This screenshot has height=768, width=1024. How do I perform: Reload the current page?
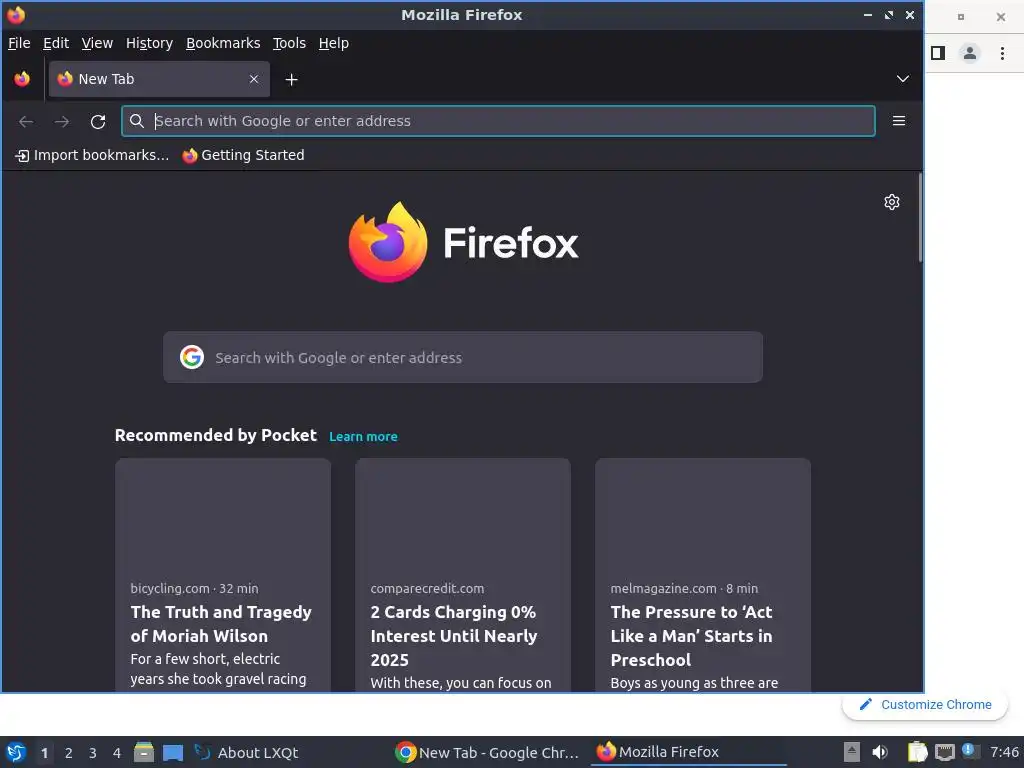[x=98, y=121]
